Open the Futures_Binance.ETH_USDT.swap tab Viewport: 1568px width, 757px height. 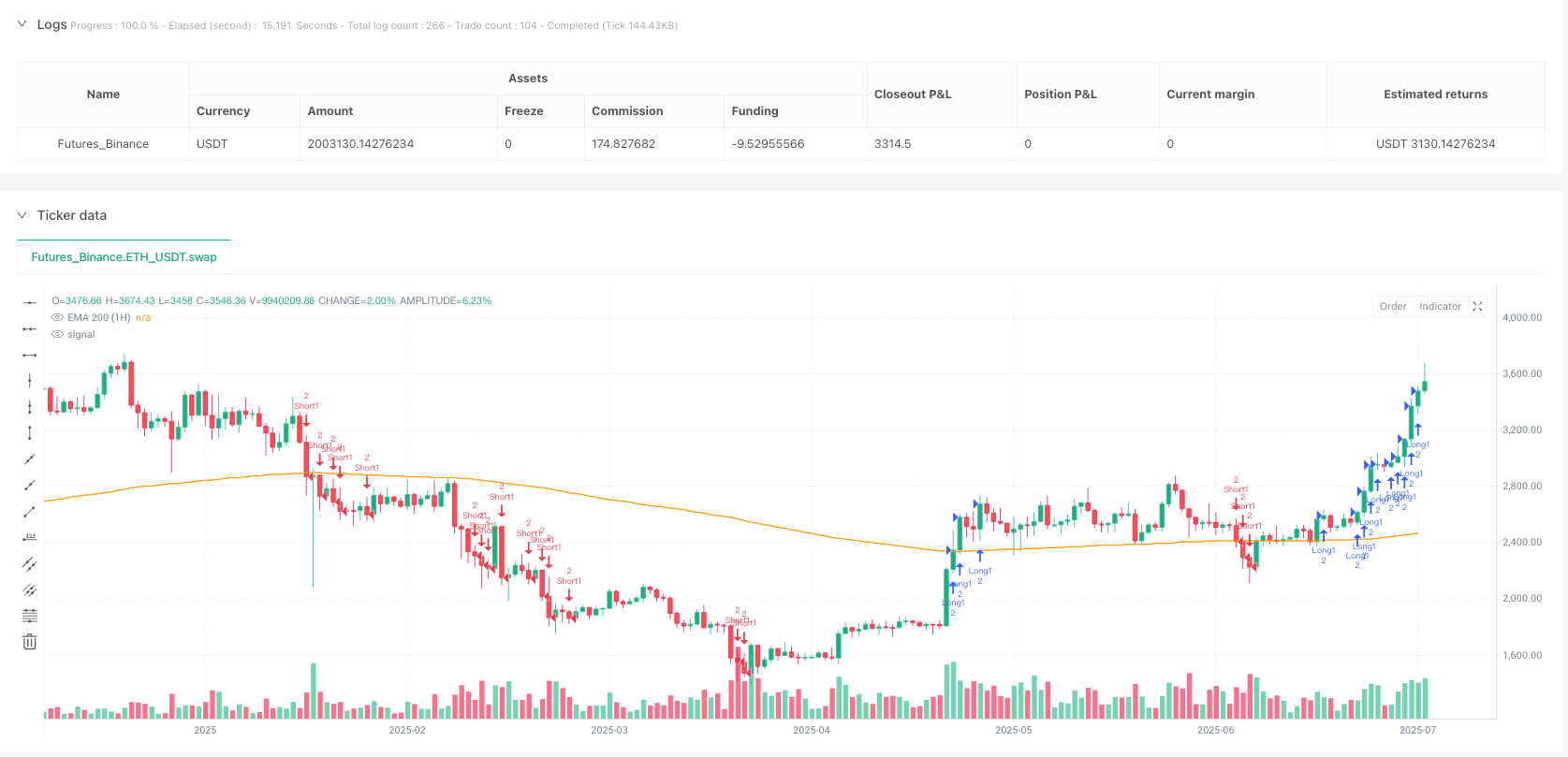click(x=124, y=257)
